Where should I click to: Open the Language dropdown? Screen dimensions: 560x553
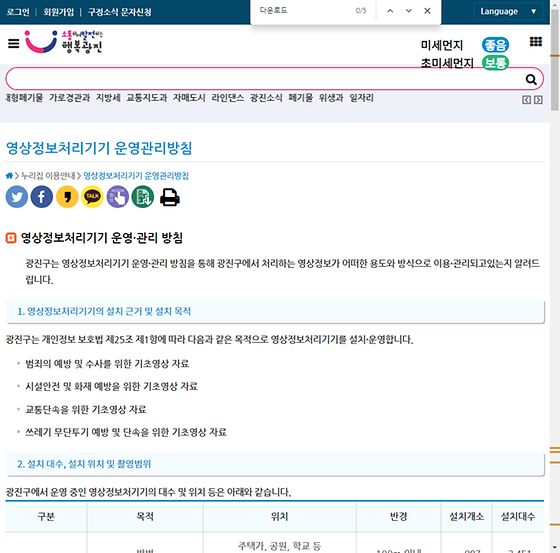[508, 11]
